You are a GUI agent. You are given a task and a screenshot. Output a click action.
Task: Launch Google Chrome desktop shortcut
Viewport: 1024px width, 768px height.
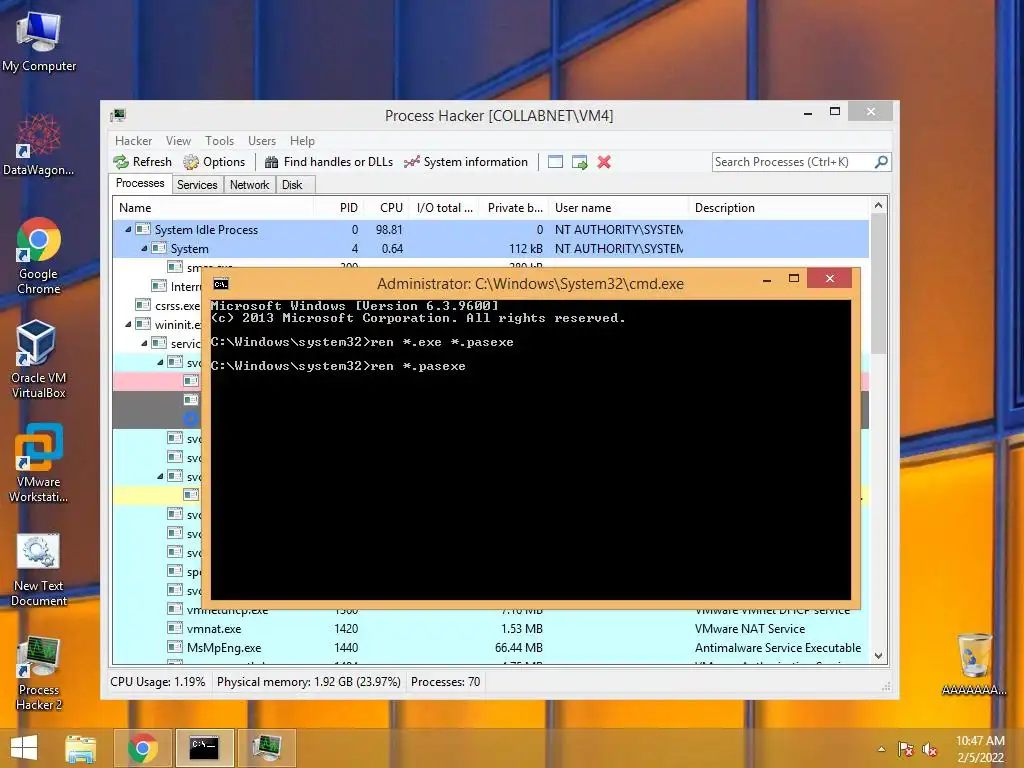click(39, 255)
